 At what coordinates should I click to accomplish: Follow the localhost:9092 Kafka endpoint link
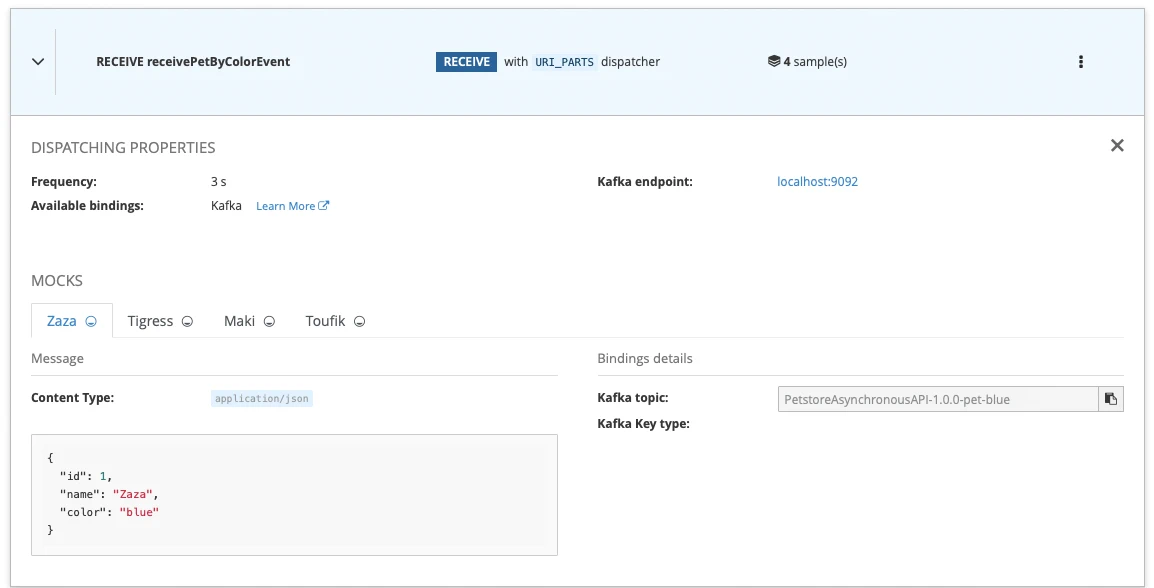[x=817, y=182]
